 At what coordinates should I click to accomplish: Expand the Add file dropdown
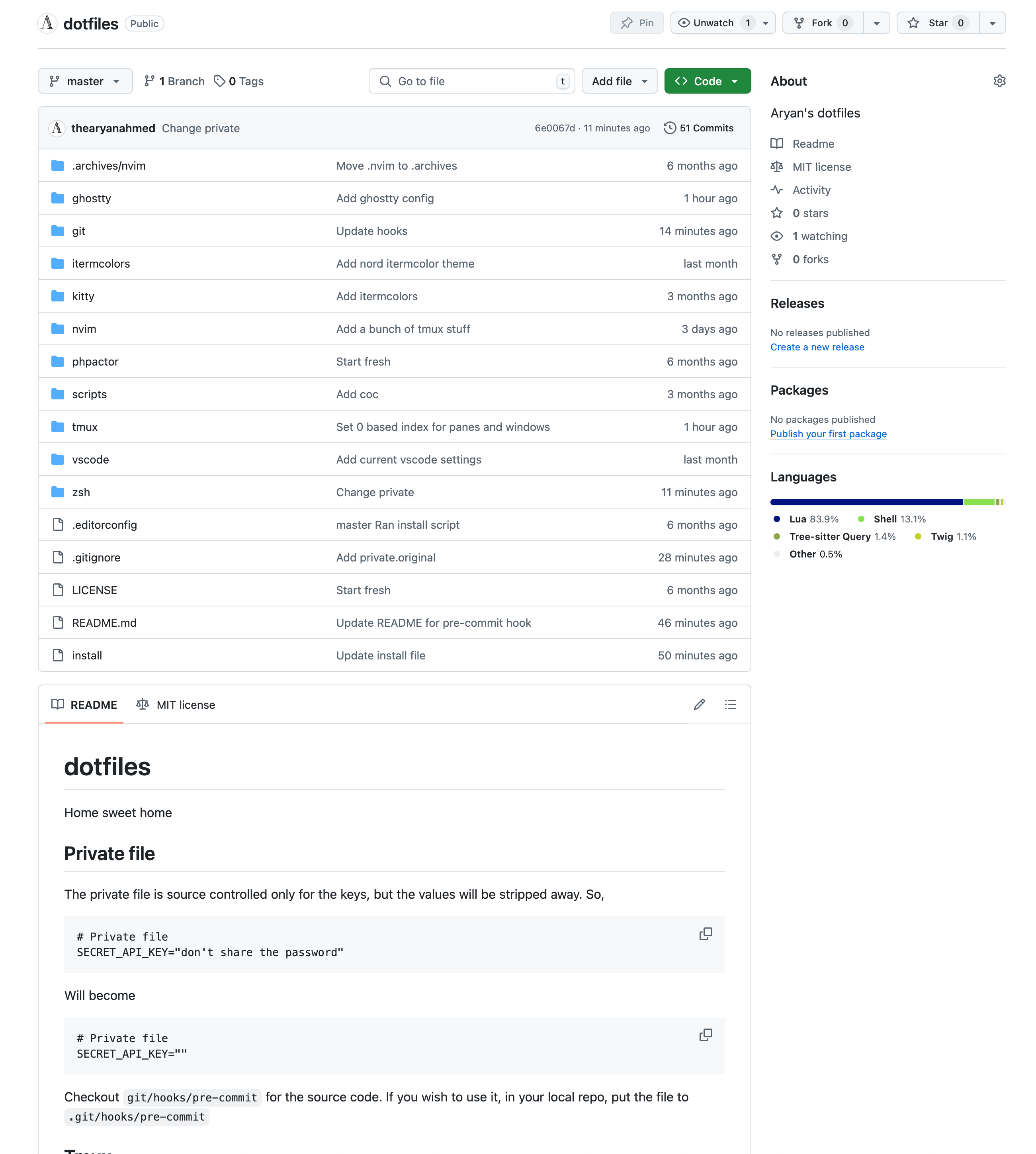coord(619,81)
